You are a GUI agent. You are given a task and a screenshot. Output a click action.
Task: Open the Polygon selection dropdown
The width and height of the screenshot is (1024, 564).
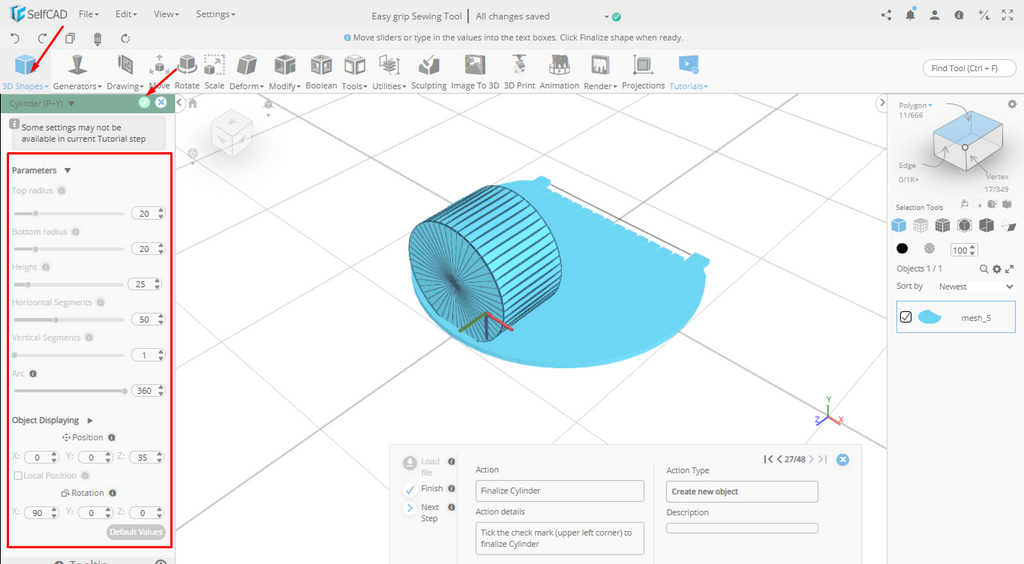point(916,105)
